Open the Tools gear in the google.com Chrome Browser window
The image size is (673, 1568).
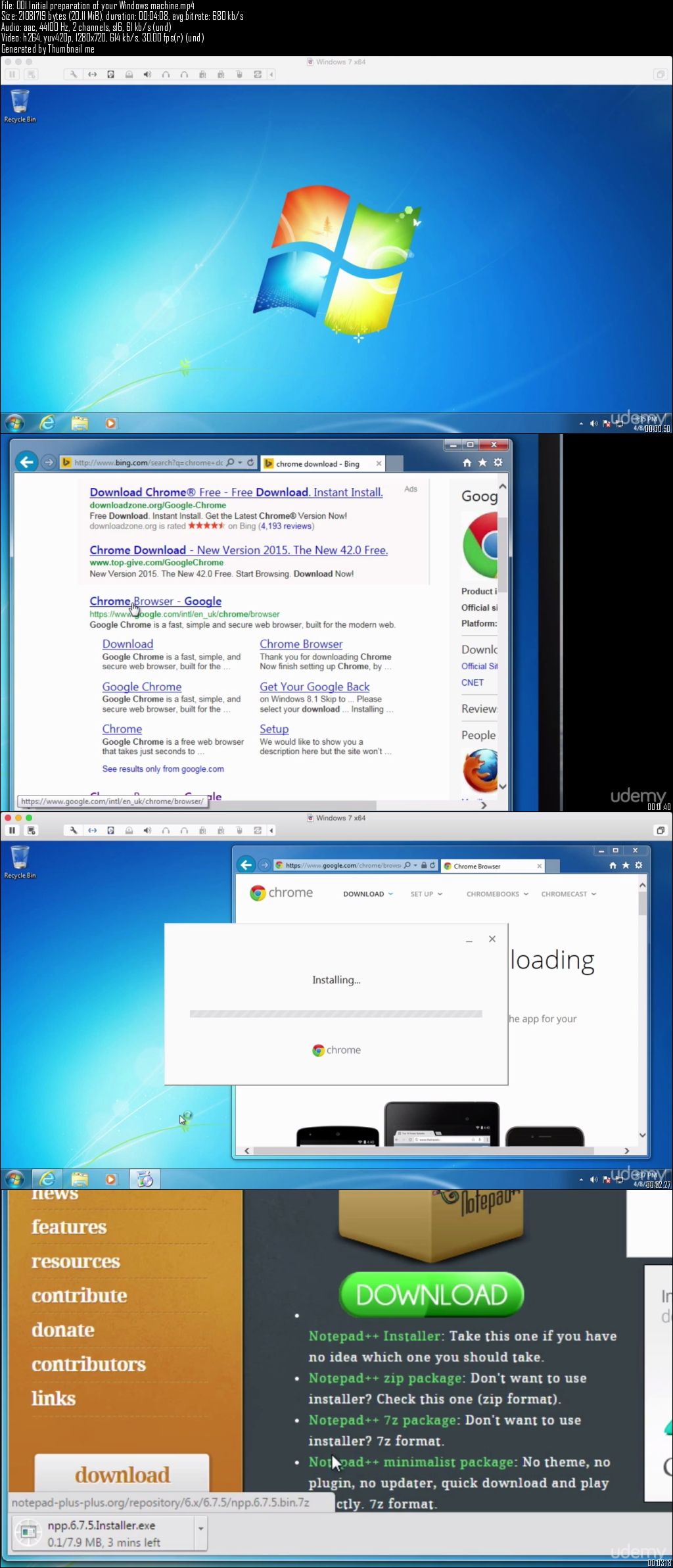638,865
